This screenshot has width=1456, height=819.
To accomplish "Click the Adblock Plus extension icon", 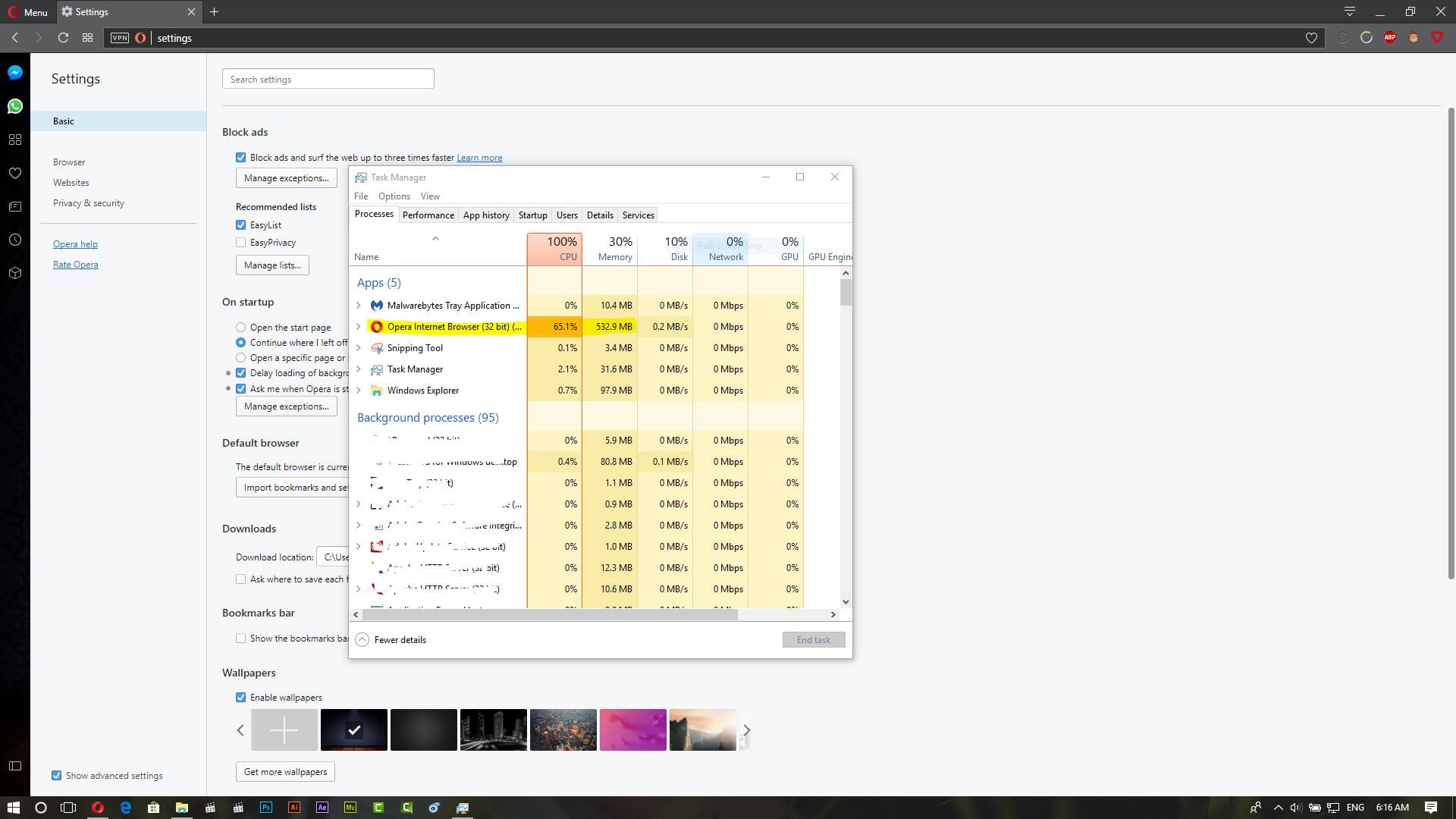I will (1390, 37).
